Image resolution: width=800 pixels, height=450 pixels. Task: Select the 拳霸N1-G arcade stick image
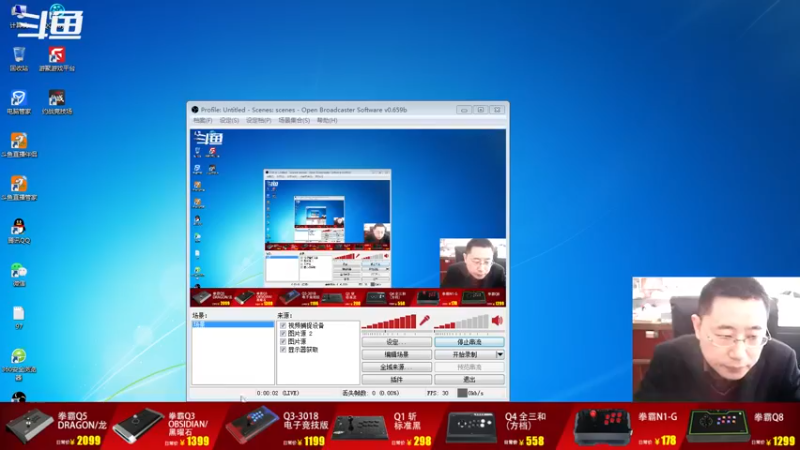point(602,428)
